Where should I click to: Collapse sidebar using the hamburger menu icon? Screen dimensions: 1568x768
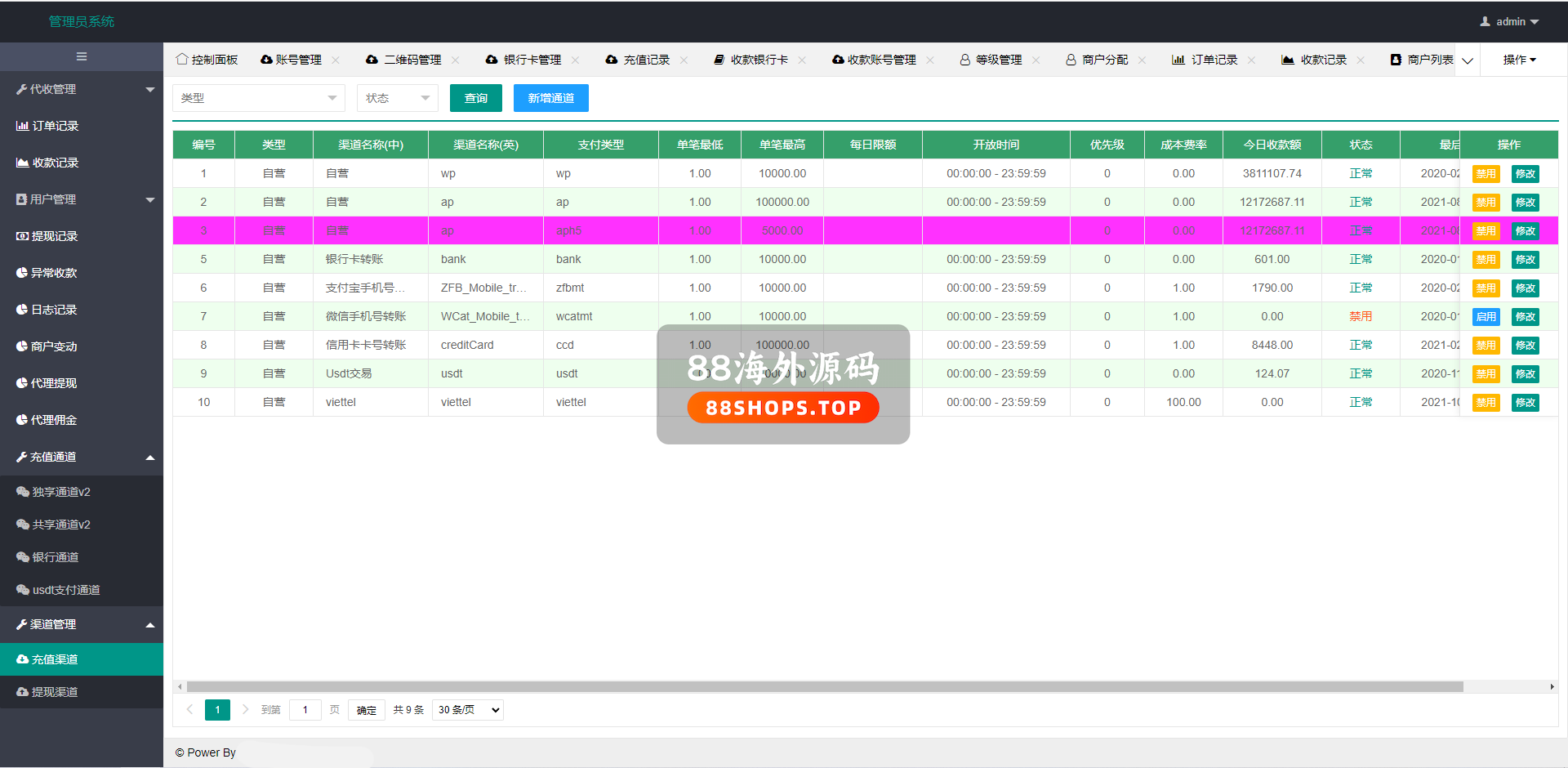click(x=82, y=56)
